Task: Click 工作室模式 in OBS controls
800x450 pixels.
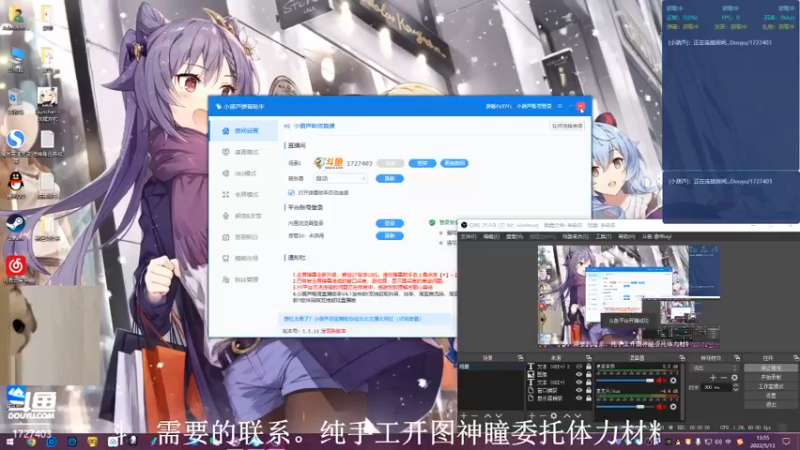Action: coord(771,386)
